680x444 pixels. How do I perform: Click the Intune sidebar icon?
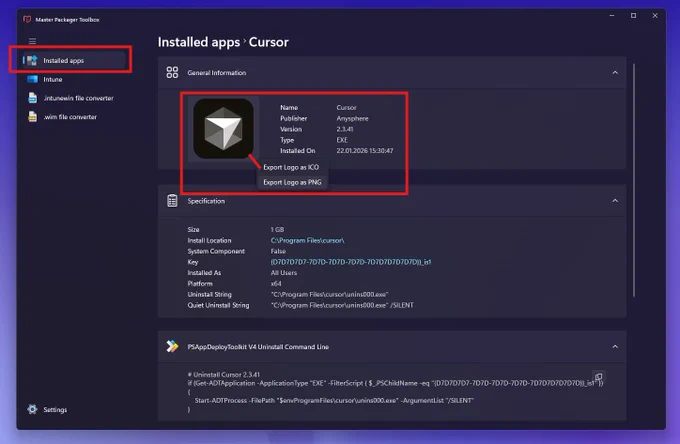click(x=33, y=79)
